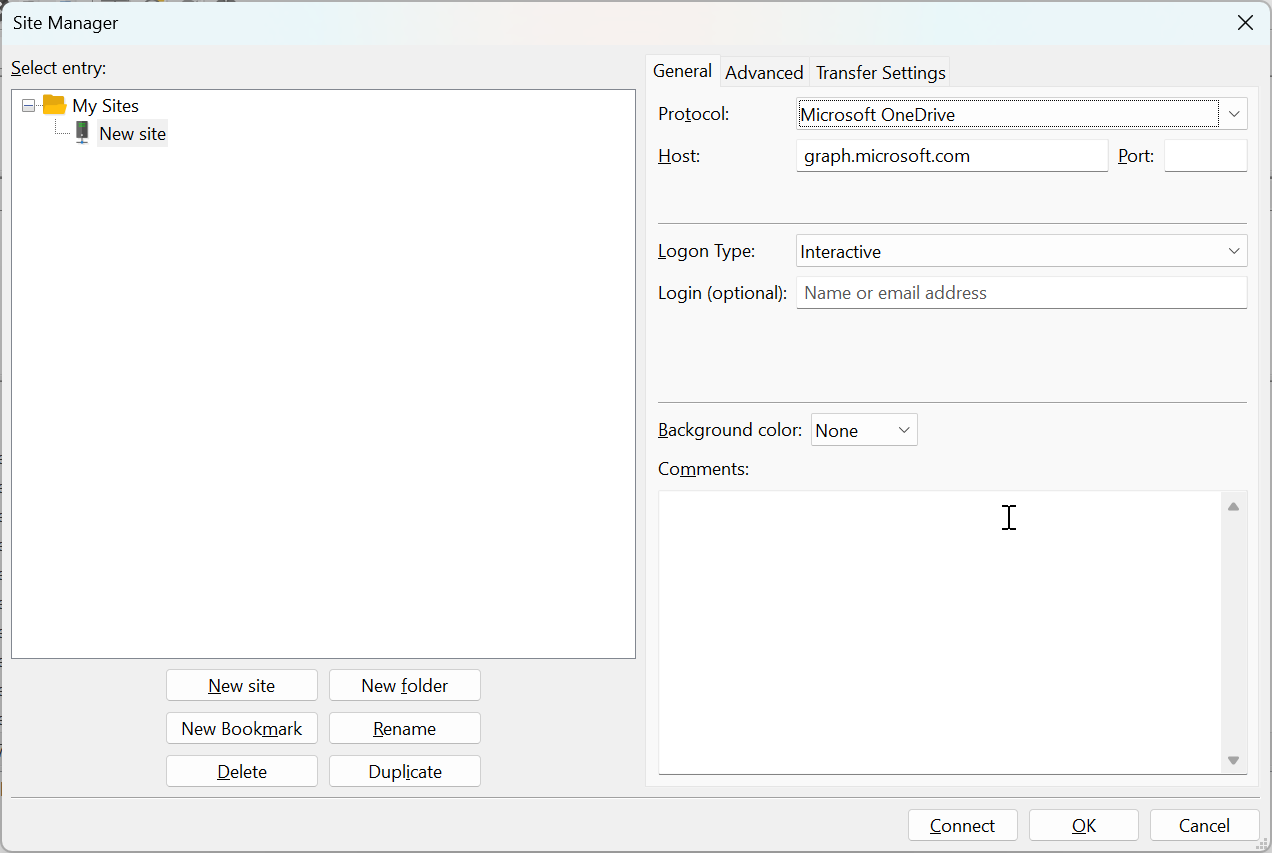Click the New site server icon
The width and height of the screenshot is (1272, 853).
[82, 133]
